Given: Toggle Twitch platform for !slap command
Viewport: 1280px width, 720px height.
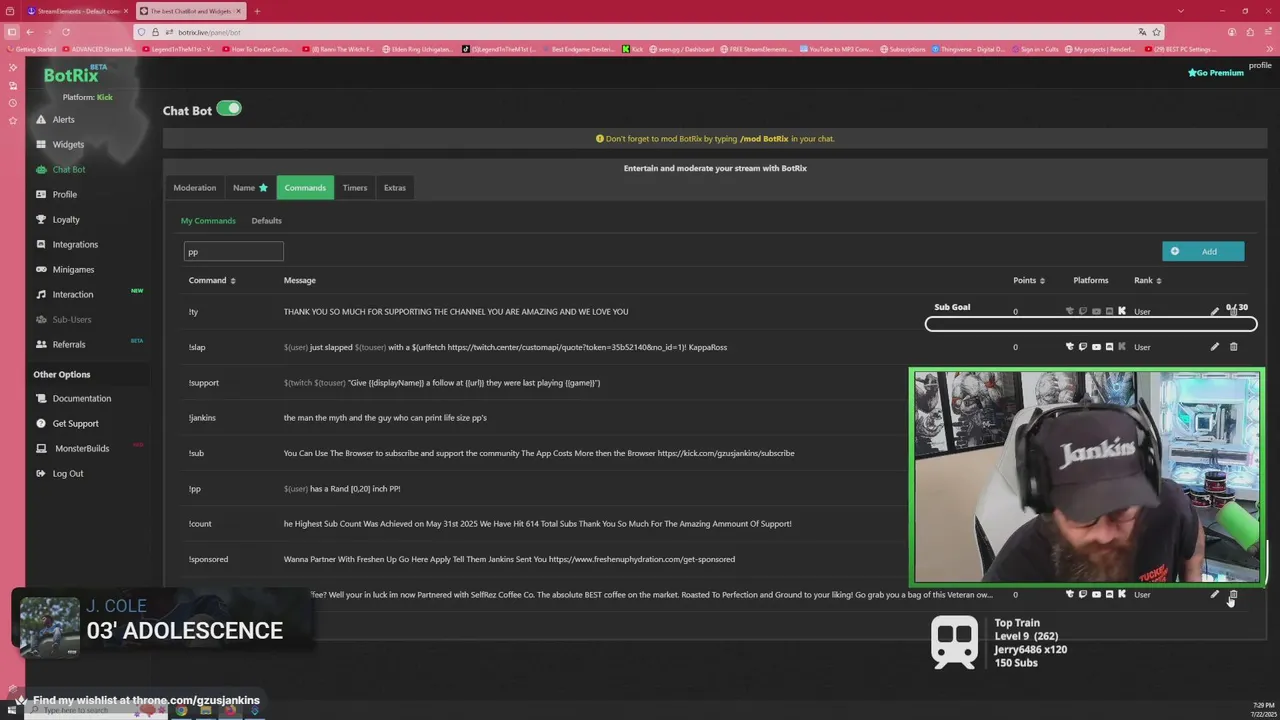Looking at the screenshot, I should [1083, 347].
